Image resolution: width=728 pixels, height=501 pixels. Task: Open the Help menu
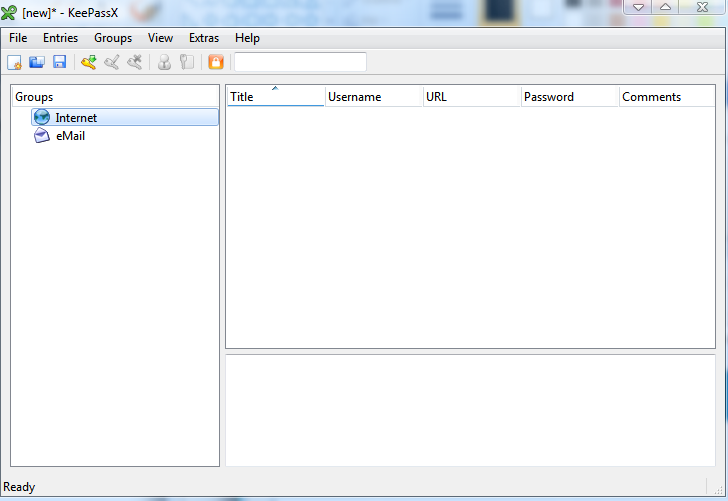point(247,38)
